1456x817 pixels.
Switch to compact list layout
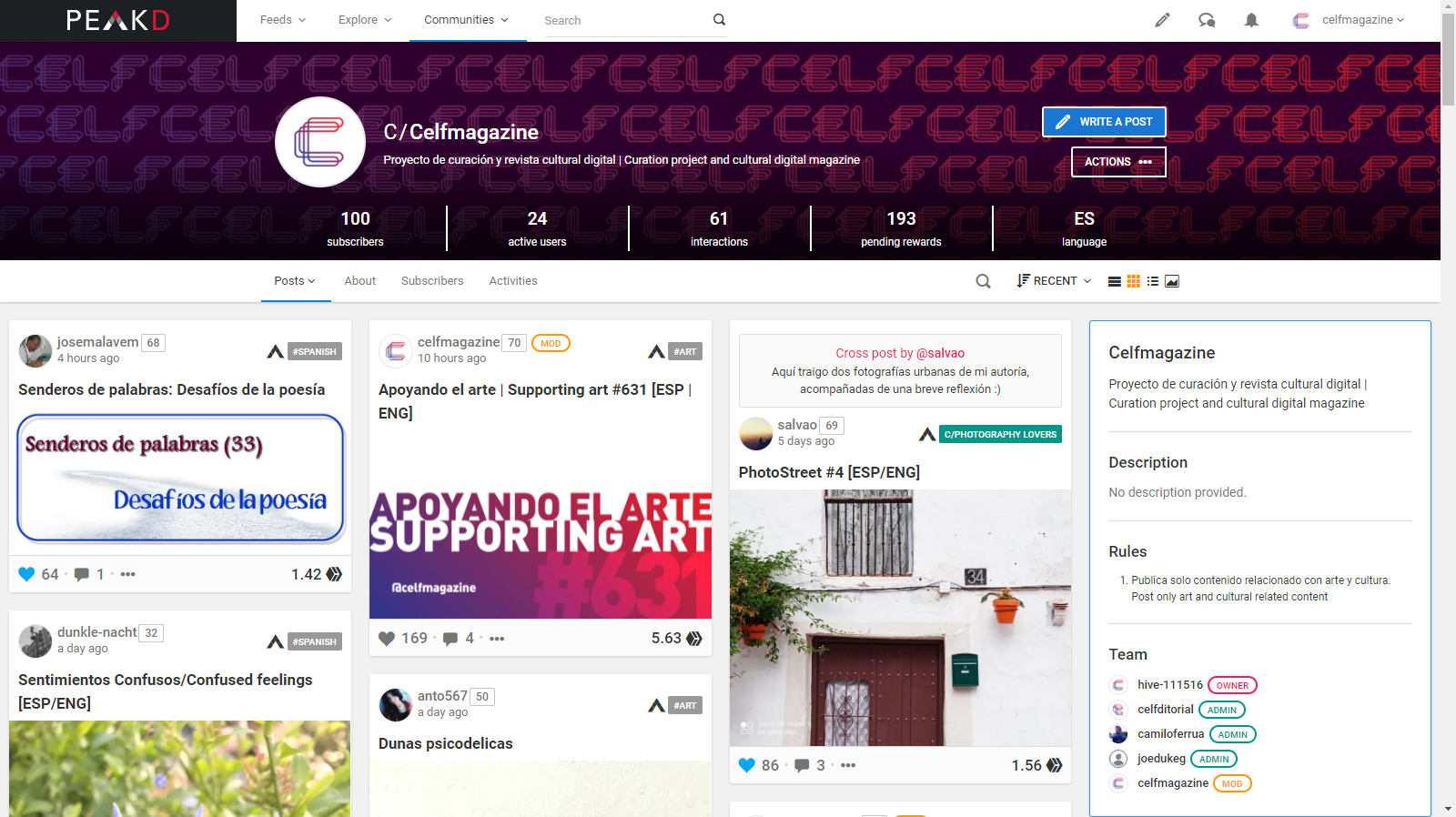[1152, 281]
